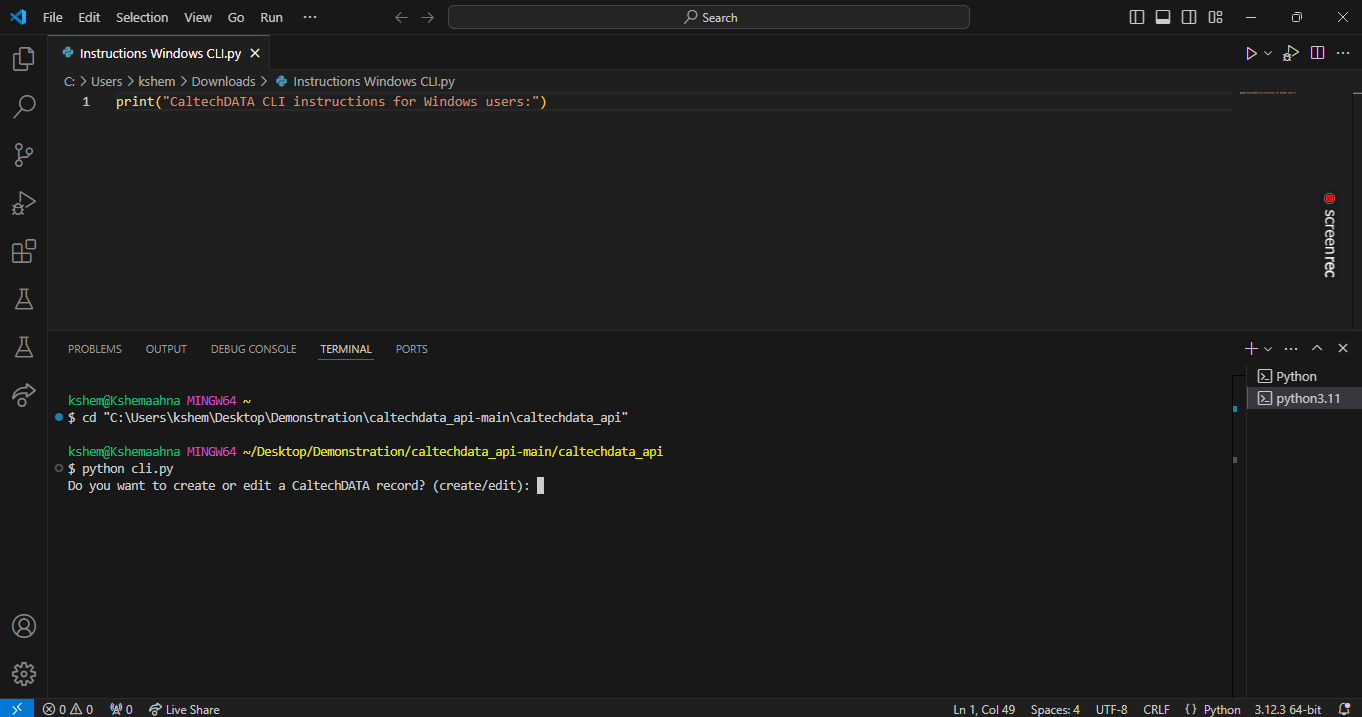Open terminal panel More Actions ellipsis
The width and height of the screenshot is (1362, 717).
click(x=1291, y=348)
